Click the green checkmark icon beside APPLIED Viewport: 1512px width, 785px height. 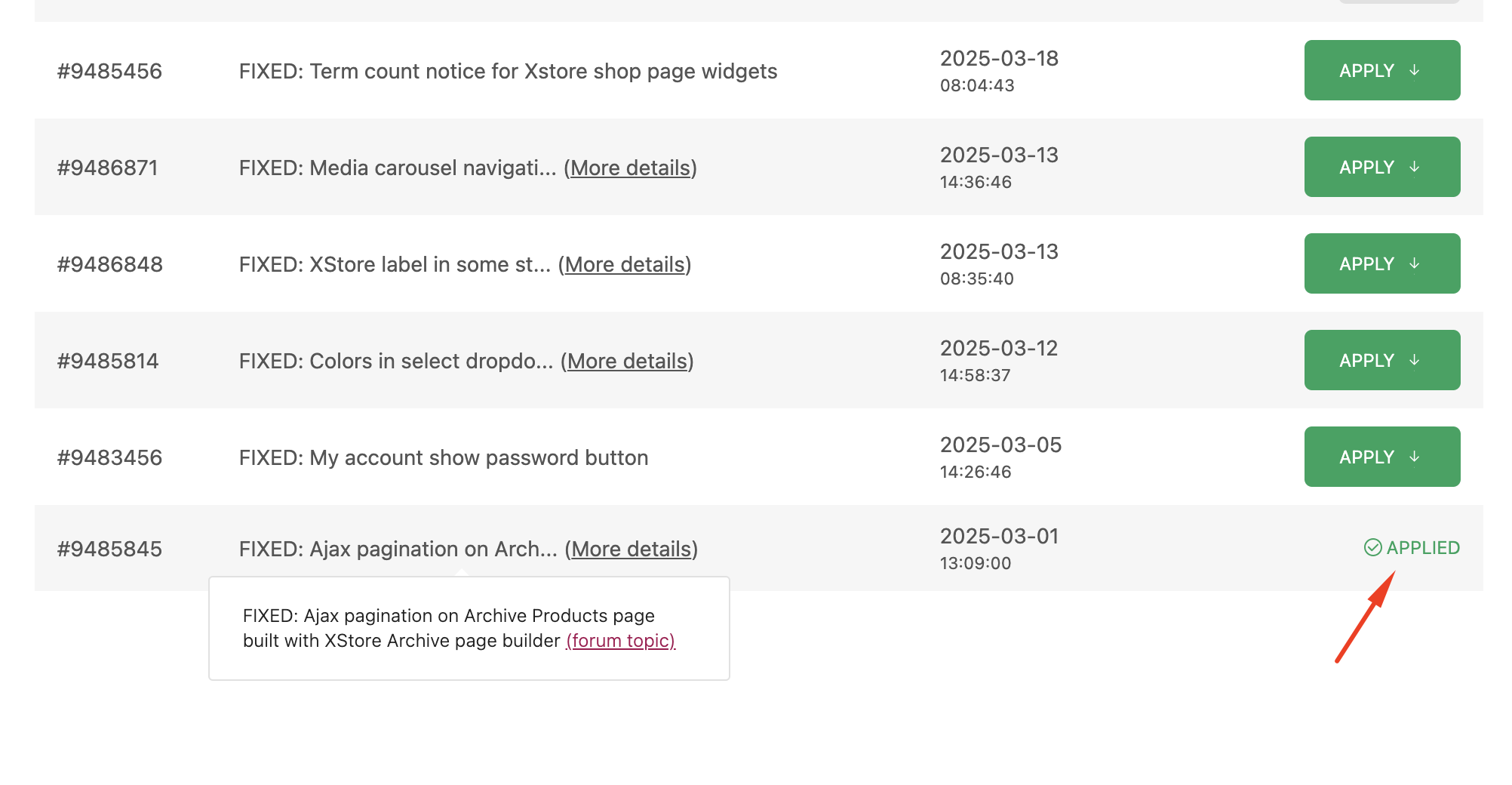tap(1373, 547)
